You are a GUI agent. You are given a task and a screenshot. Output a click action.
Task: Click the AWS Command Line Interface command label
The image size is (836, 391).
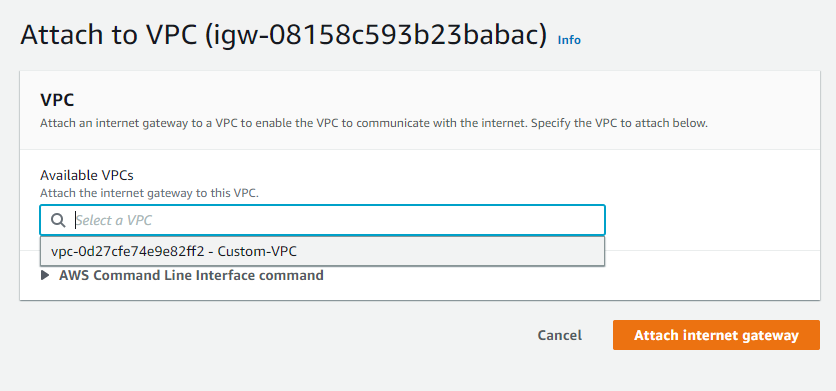pyautogui.click(x=191, y=275)
